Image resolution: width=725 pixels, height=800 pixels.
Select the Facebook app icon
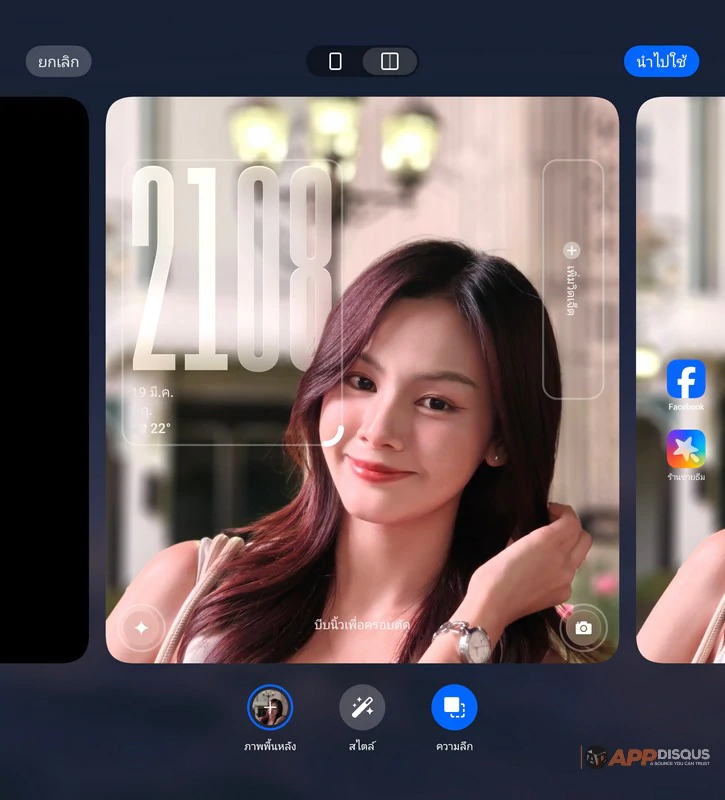[x=686, y=380]
